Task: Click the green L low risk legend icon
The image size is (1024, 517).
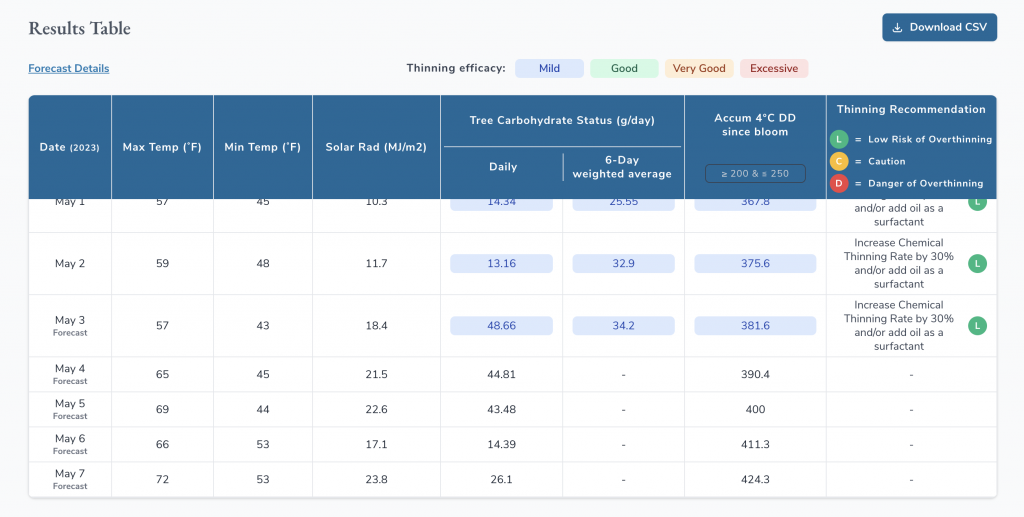Action: pos(840,139)
